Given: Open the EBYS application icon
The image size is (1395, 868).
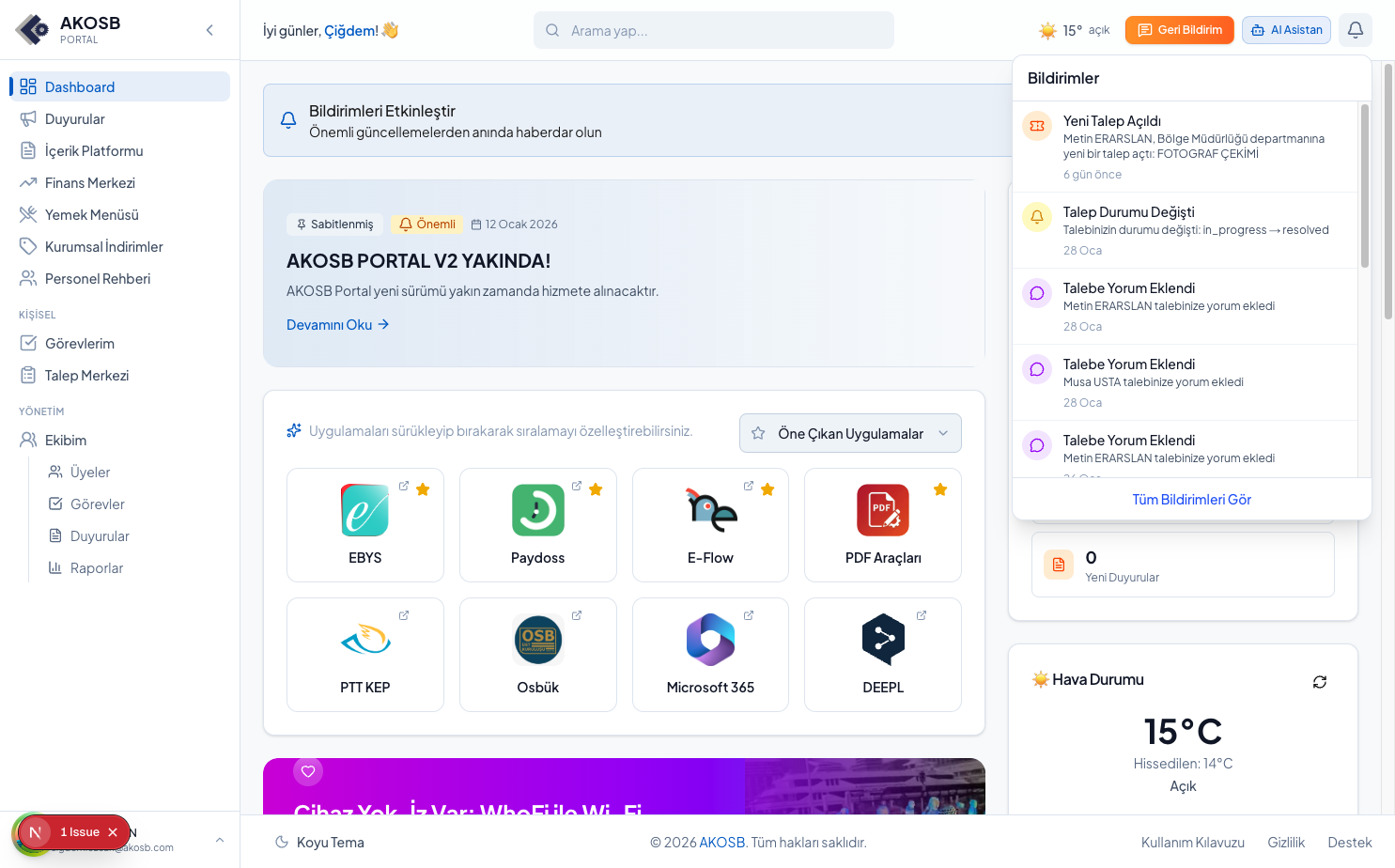Looking at the screenshot, I should [x=365, y=510].
